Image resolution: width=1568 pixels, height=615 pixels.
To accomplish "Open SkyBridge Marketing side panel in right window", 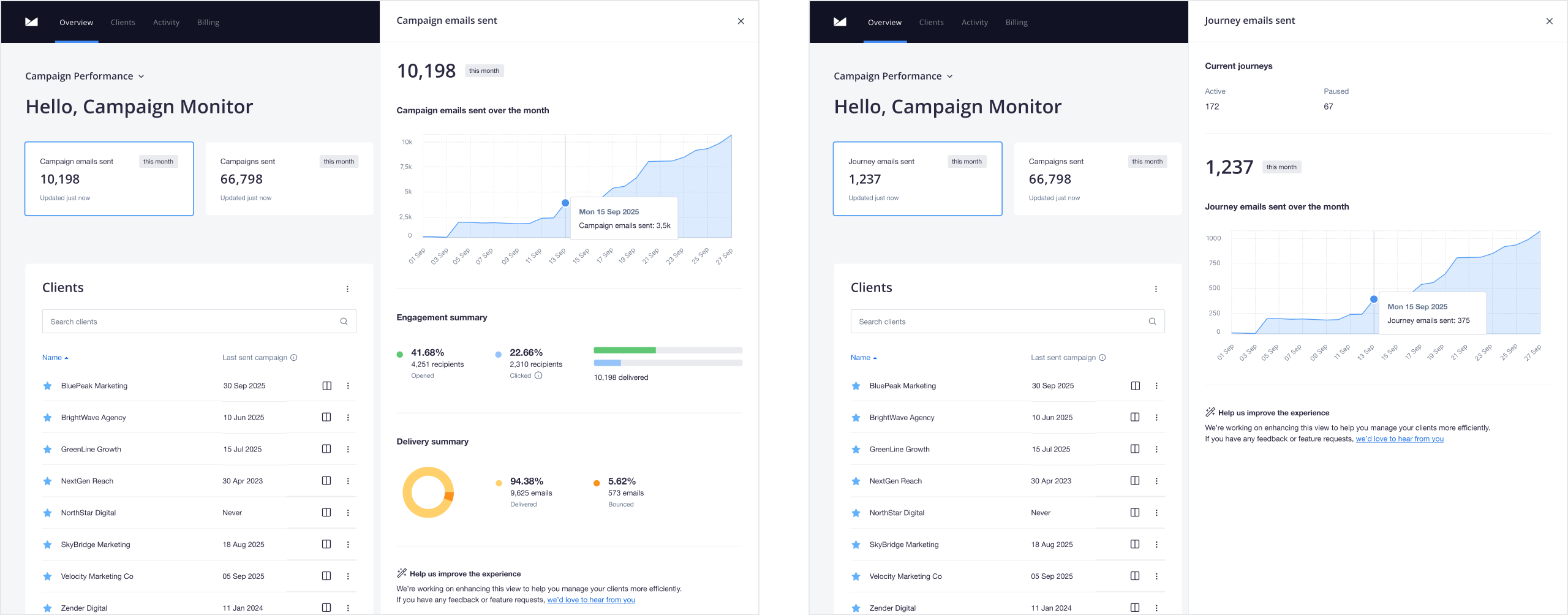I will [x=1135, y=545].
